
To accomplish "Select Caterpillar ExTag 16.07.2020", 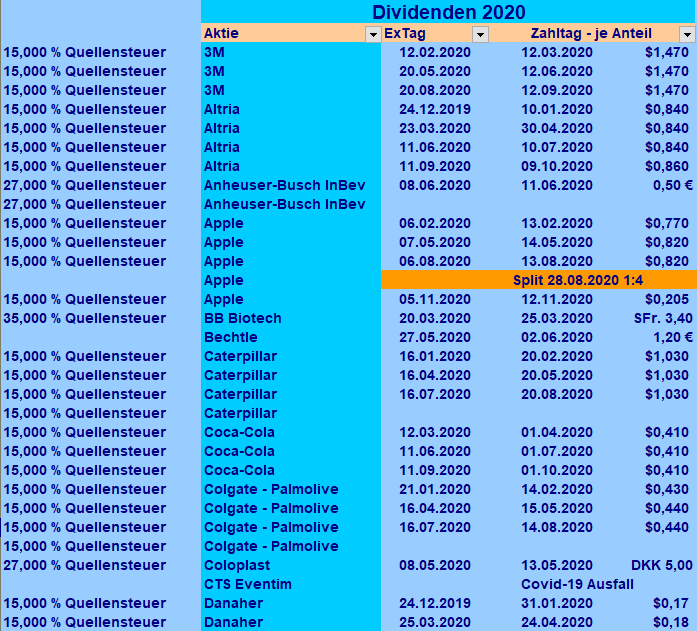I will (x=435, y=395).
